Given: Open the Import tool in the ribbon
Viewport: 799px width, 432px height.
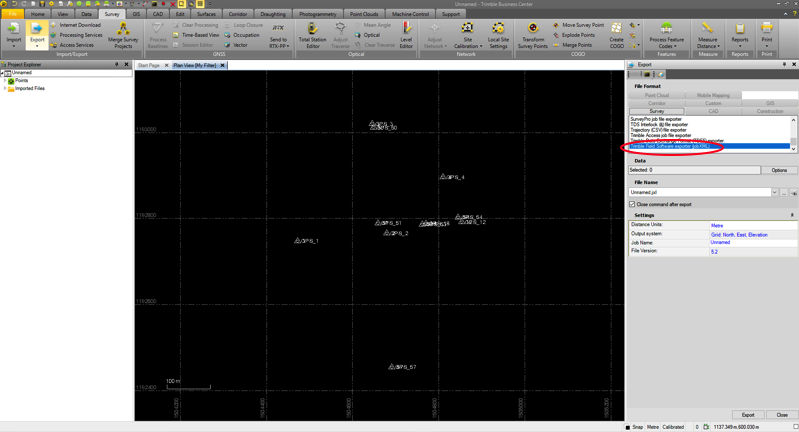Looking at the screenshot, I should coord(14,34).
